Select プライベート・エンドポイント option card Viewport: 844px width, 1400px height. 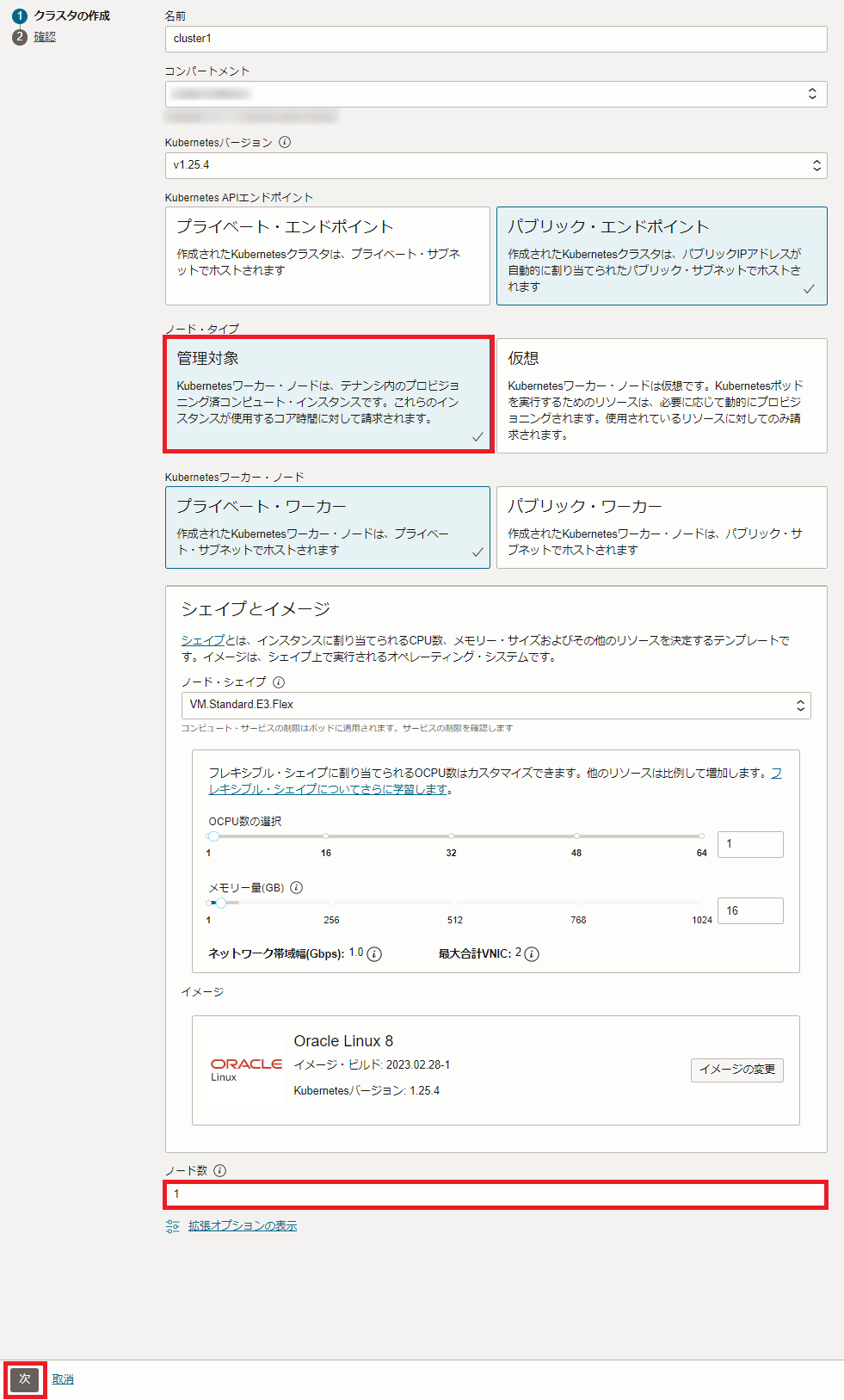pyautogui.click(x=327, y=256)
